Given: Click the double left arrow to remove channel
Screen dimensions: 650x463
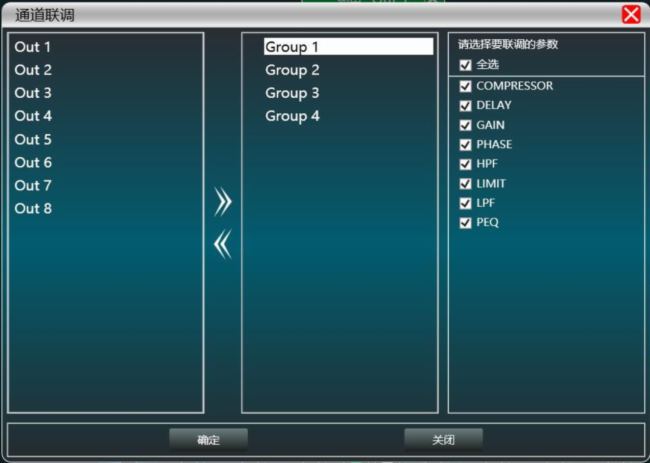Looking at the screenshot, I should (223, 244).
